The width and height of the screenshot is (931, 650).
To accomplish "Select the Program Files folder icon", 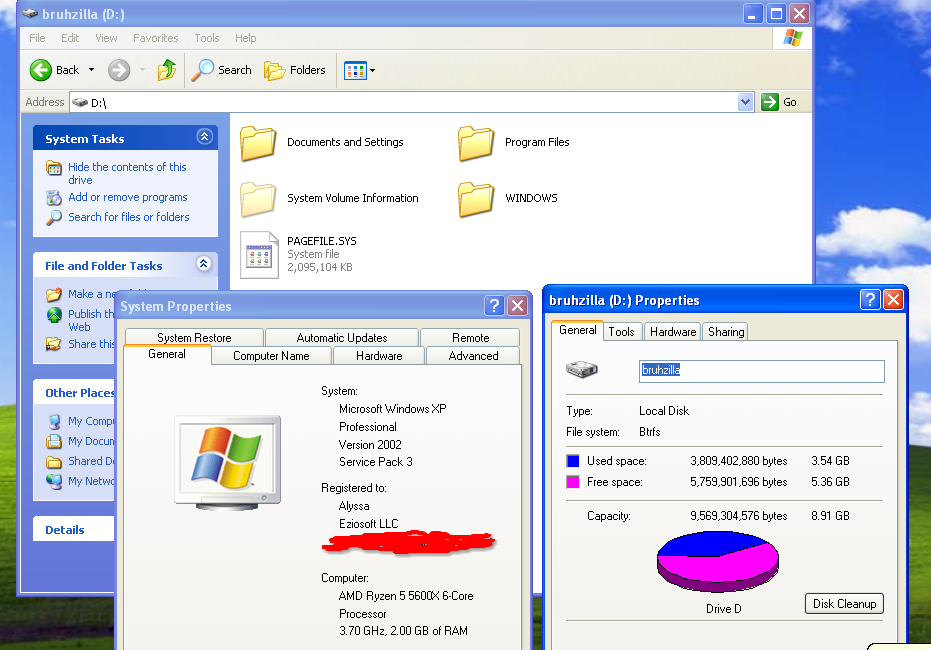I will [476, 143].
